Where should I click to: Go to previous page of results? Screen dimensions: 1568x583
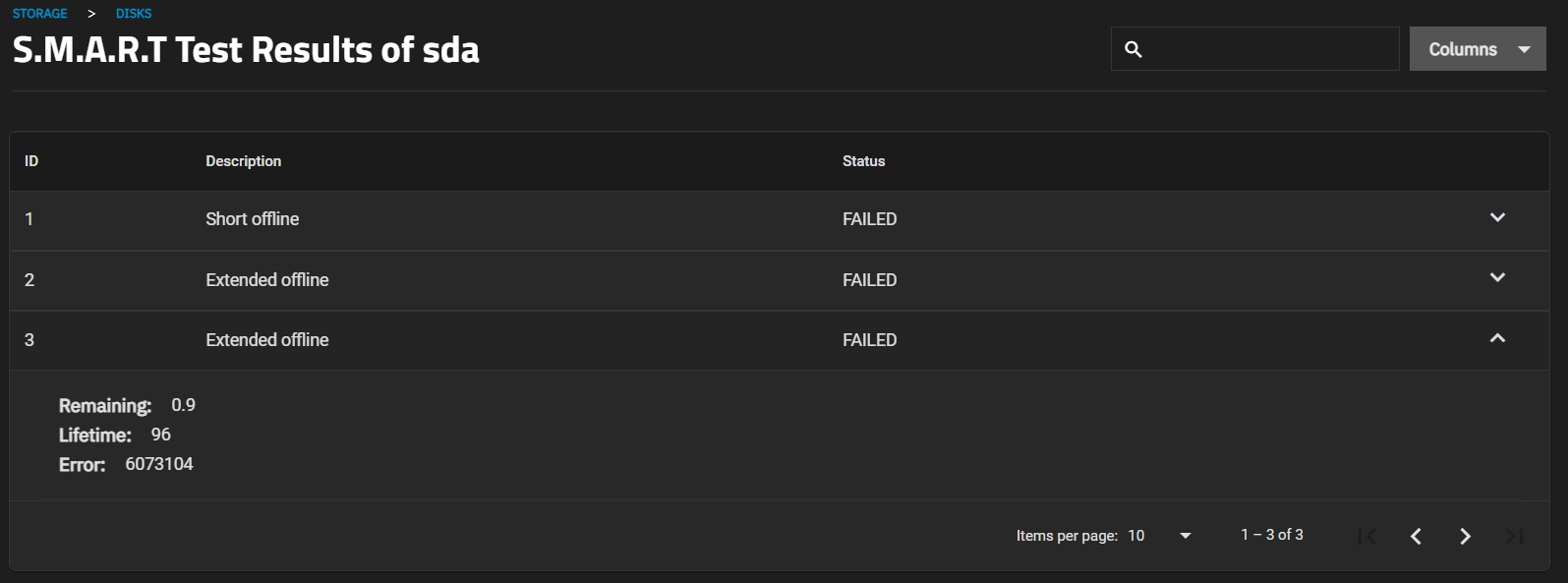tap(1416, 536)
